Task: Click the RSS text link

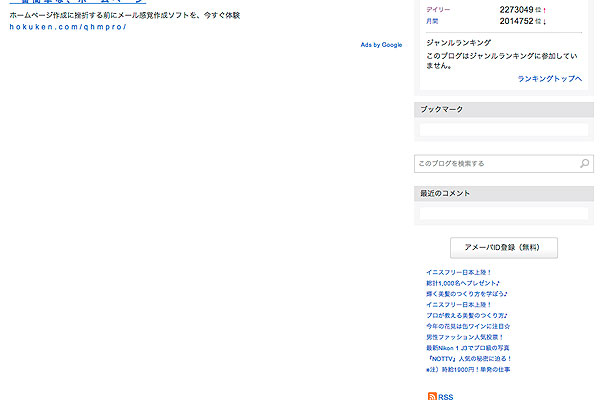Action: click(445, 397)
